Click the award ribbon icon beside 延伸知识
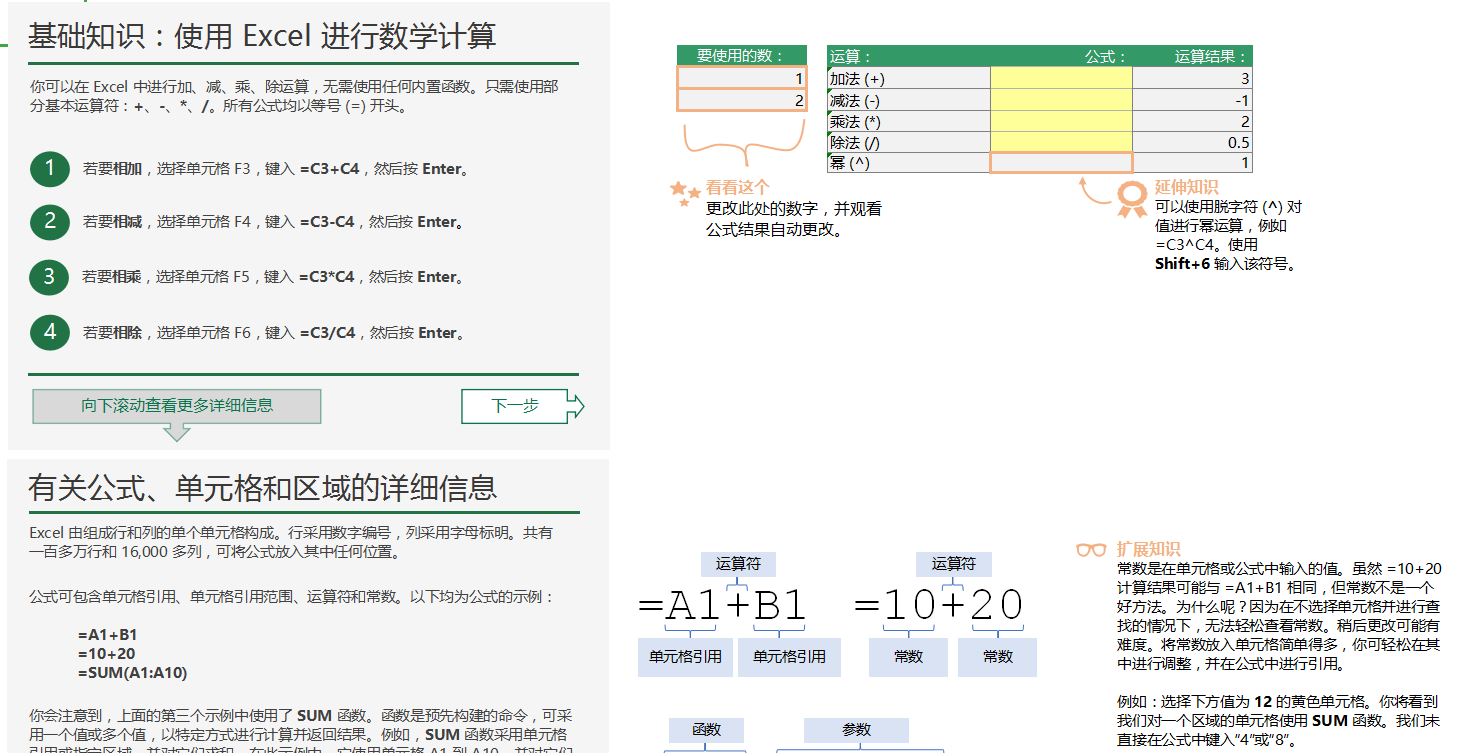 (x=1132, y=199)
